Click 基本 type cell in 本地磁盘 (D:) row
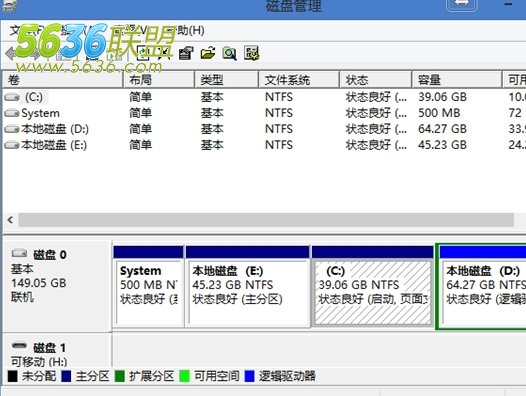The height and width of the screenshot is (396, 526). 212,129
